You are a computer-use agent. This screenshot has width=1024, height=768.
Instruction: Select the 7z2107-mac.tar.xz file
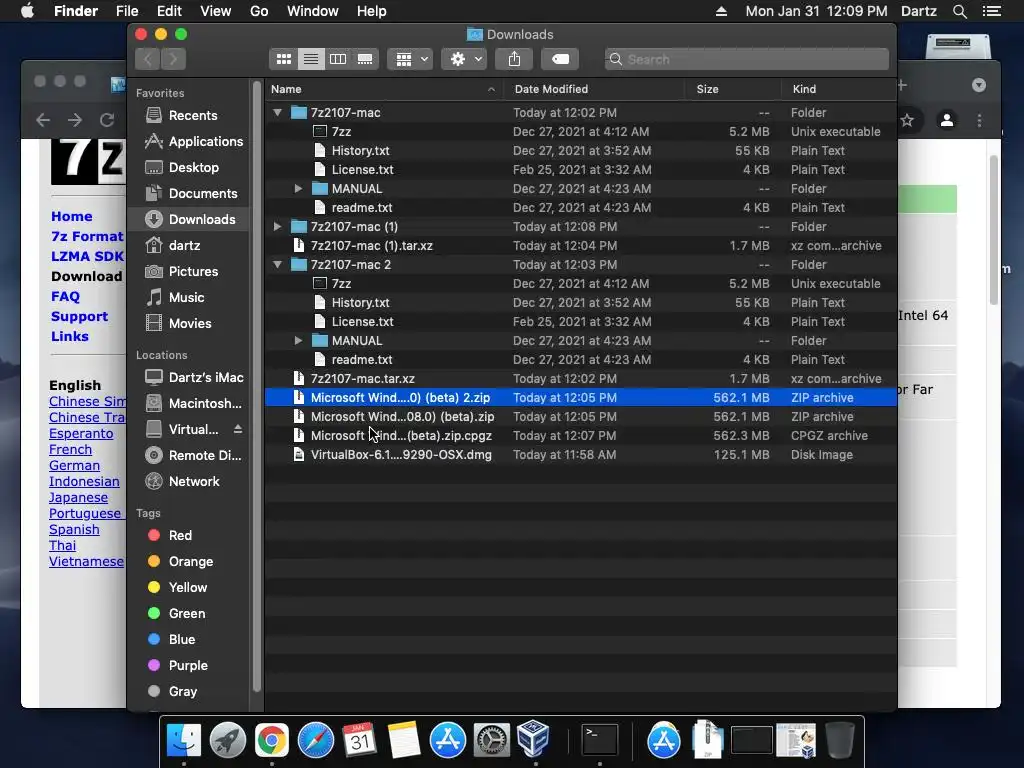pos(581,379)
